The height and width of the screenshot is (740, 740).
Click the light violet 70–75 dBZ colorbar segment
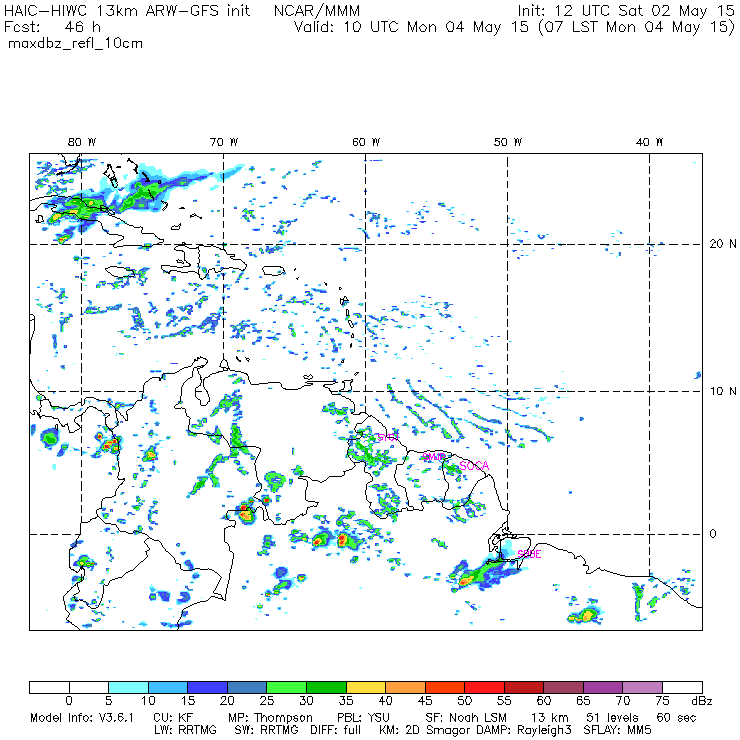643,687
